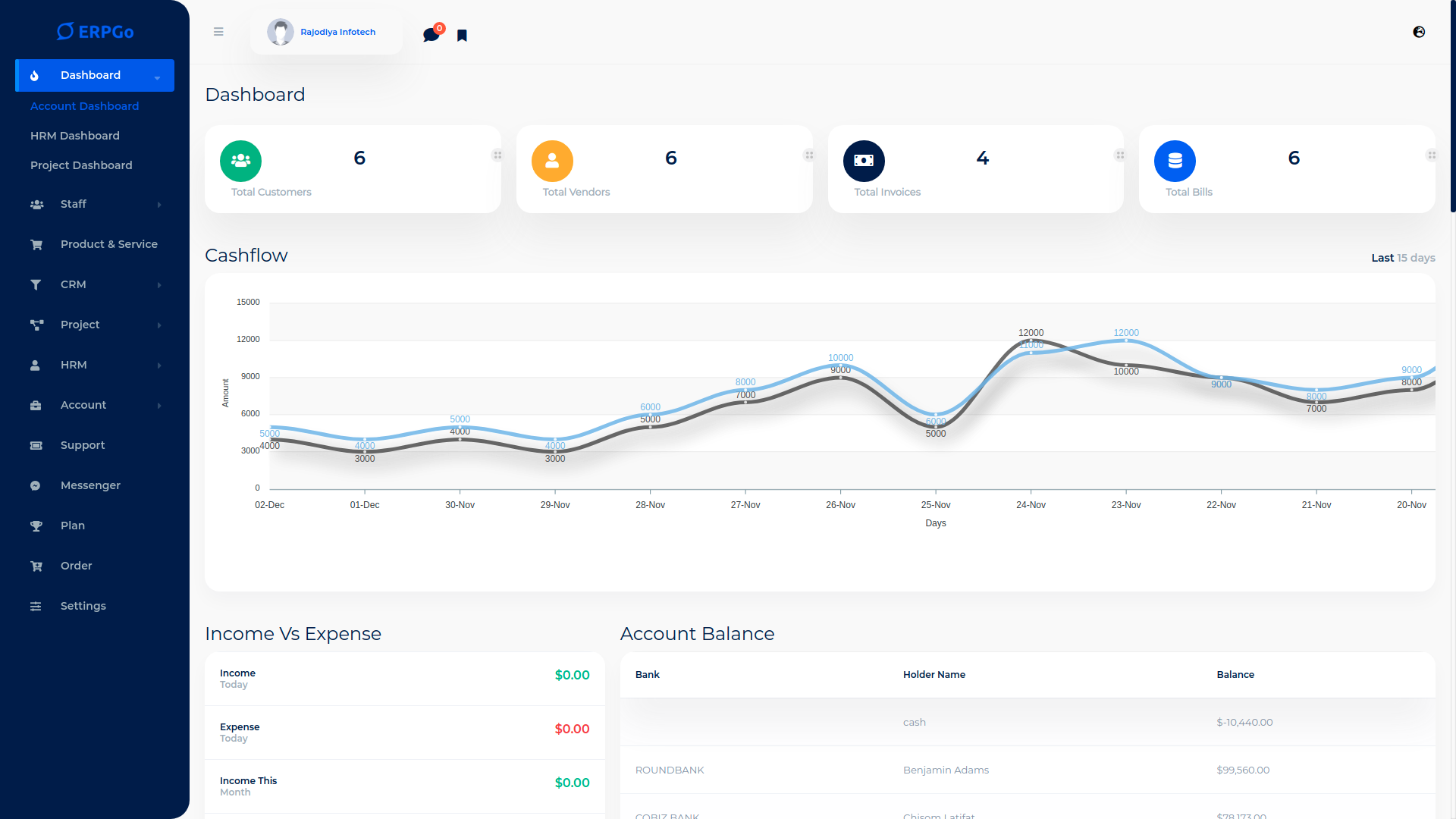
Task: Click the page vertical scrollbar
Action: pos(1452,106)
